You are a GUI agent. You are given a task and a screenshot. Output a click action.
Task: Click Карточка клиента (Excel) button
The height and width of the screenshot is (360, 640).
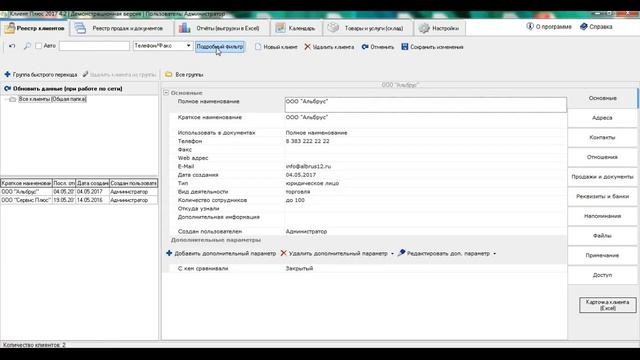click(x=608, y=305)
